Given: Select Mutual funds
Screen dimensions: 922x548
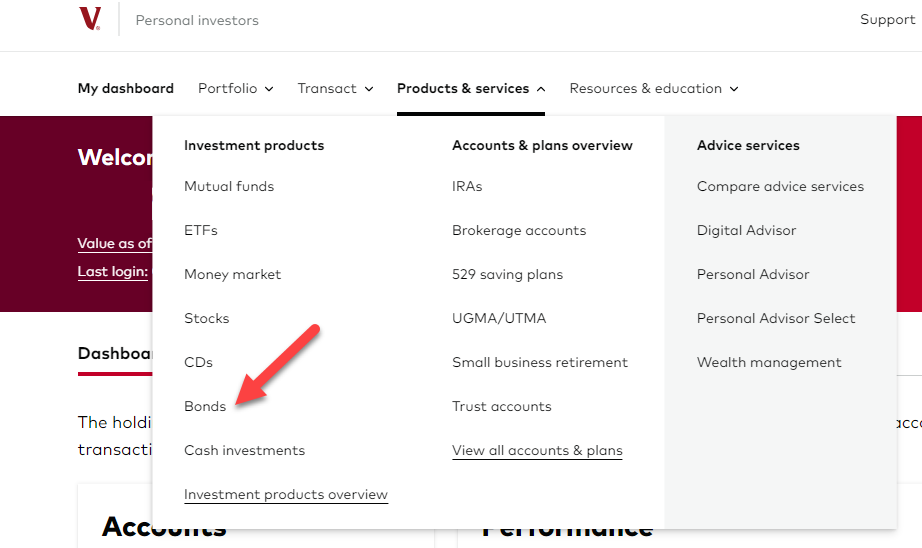Looking at the screenshot, I should tap(229, 186).
